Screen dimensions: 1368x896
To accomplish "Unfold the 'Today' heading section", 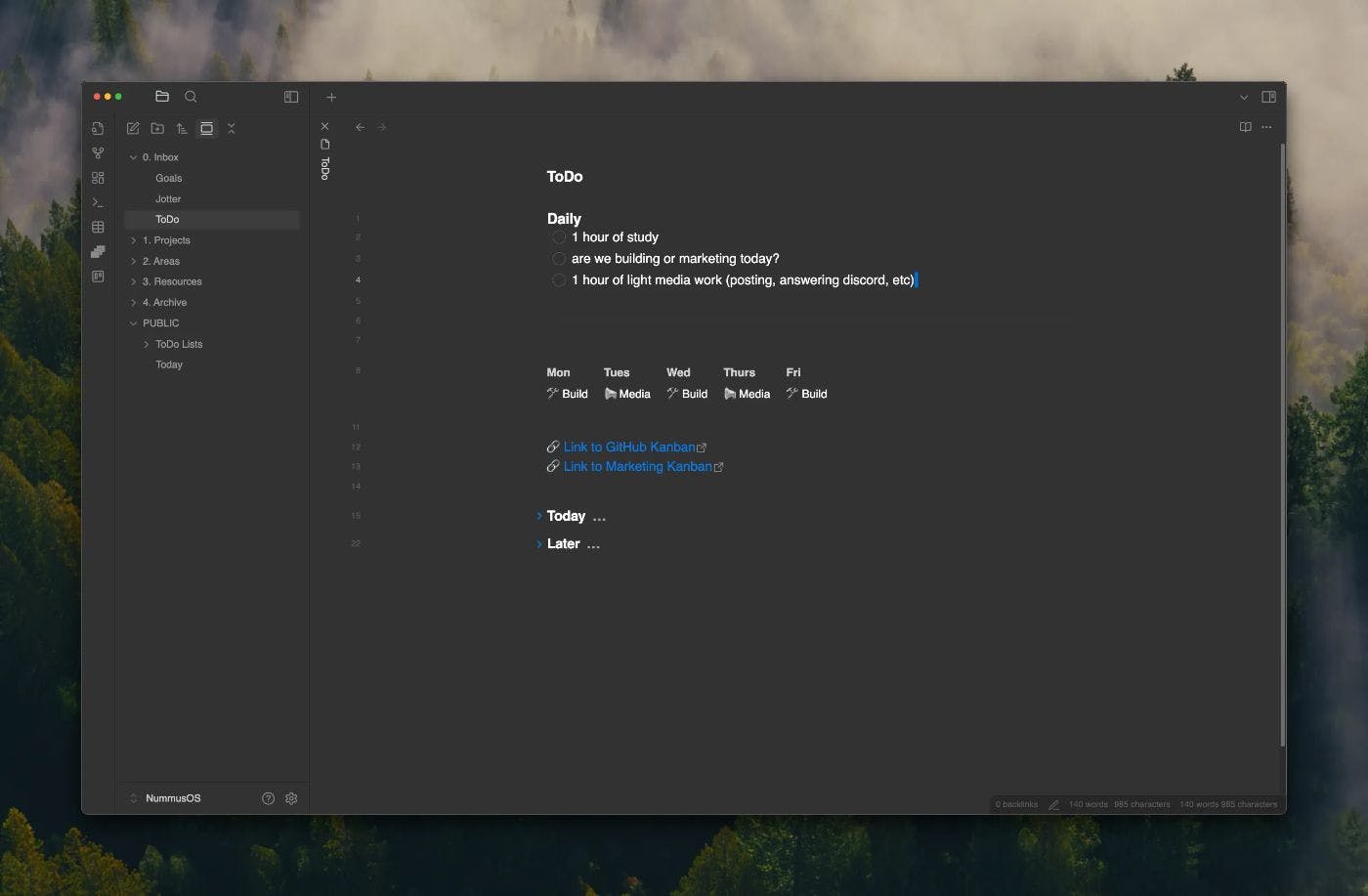I will point(538,516).
